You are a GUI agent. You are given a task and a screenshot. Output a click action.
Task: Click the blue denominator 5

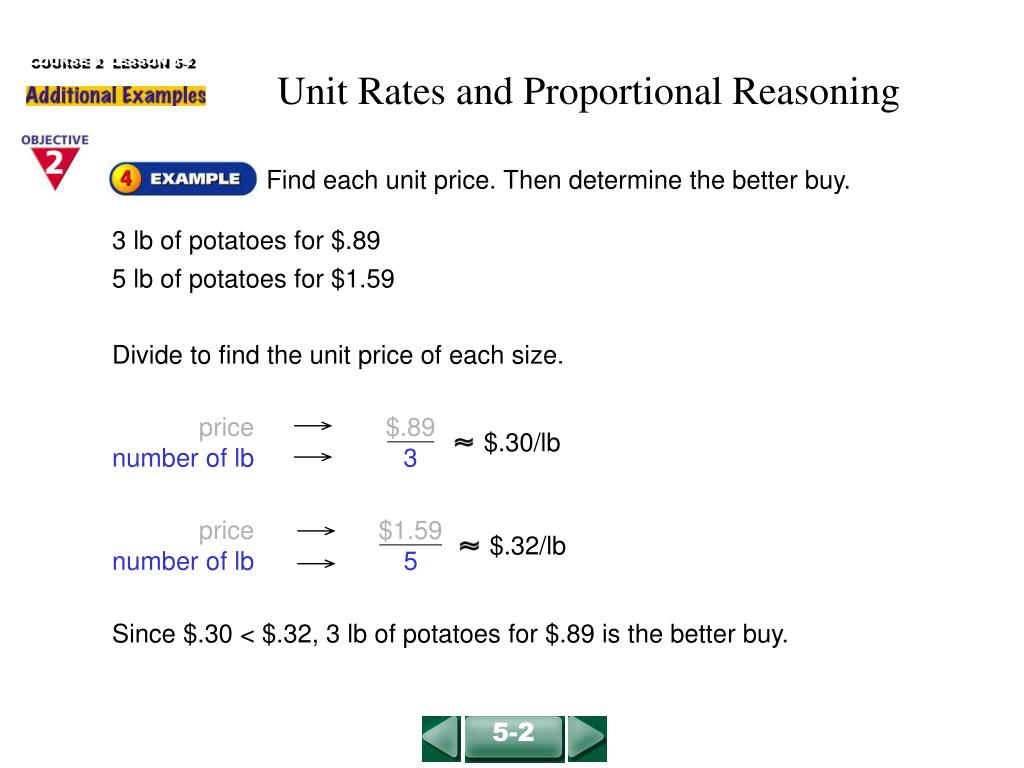410,562
